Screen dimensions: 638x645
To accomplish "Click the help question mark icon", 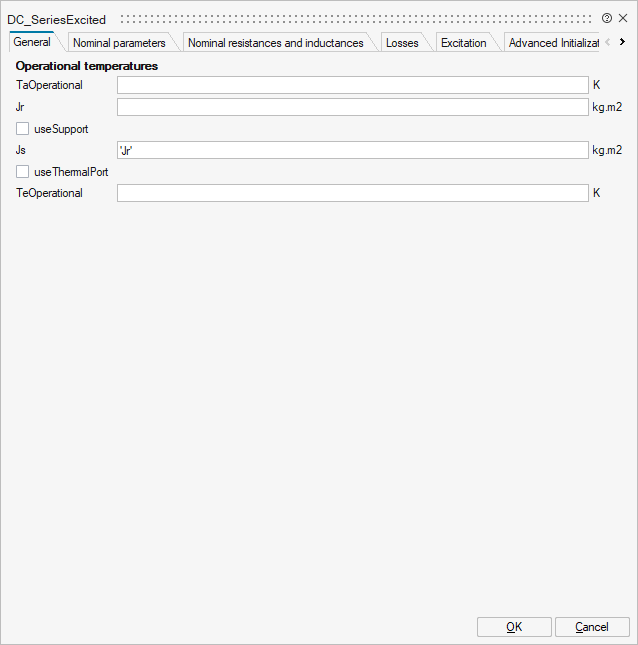I will pos(607,18).
